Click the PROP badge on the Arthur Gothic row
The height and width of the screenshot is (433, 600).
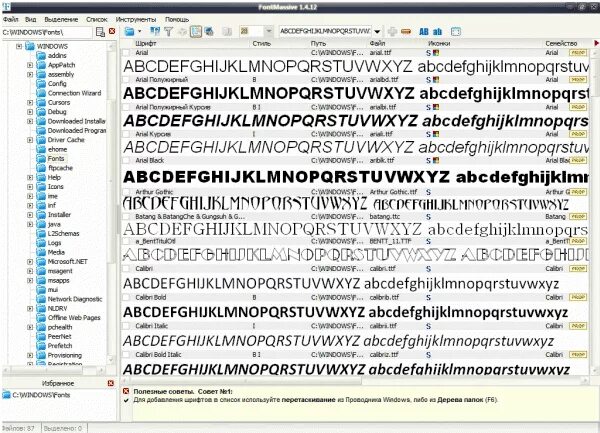click(578, 192)
